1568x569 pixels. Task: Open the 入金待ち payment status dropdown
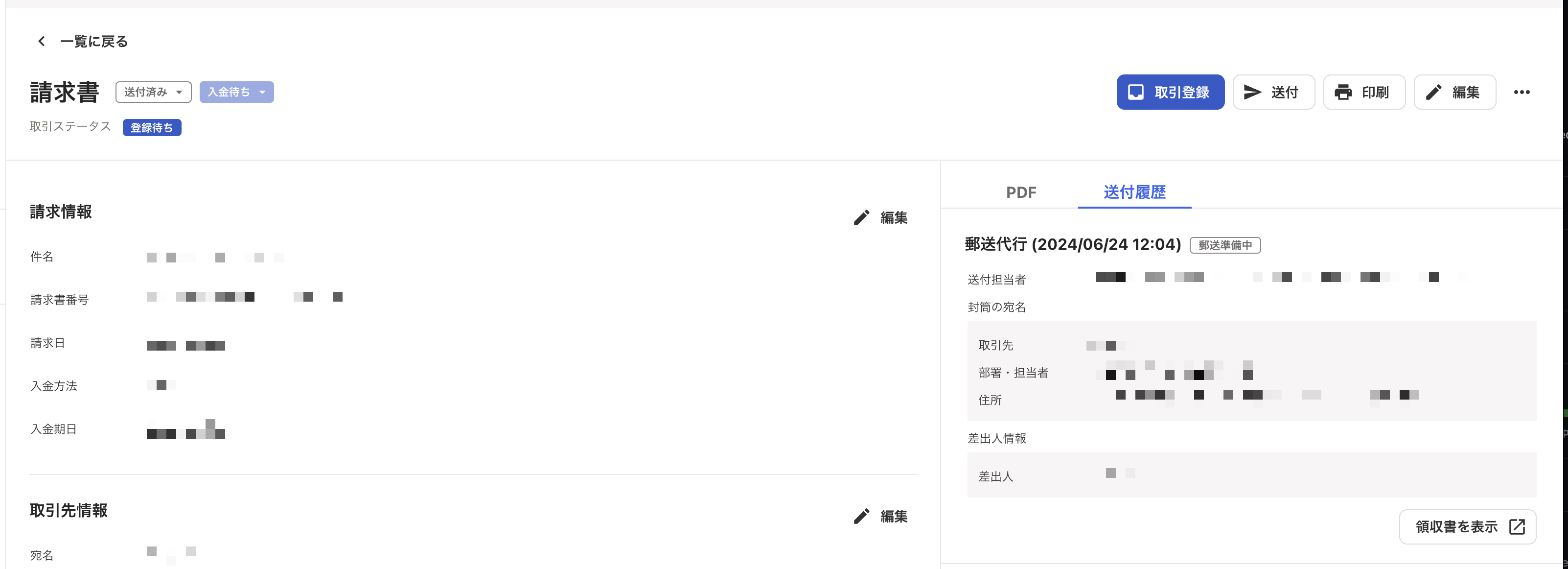(236, 92)
